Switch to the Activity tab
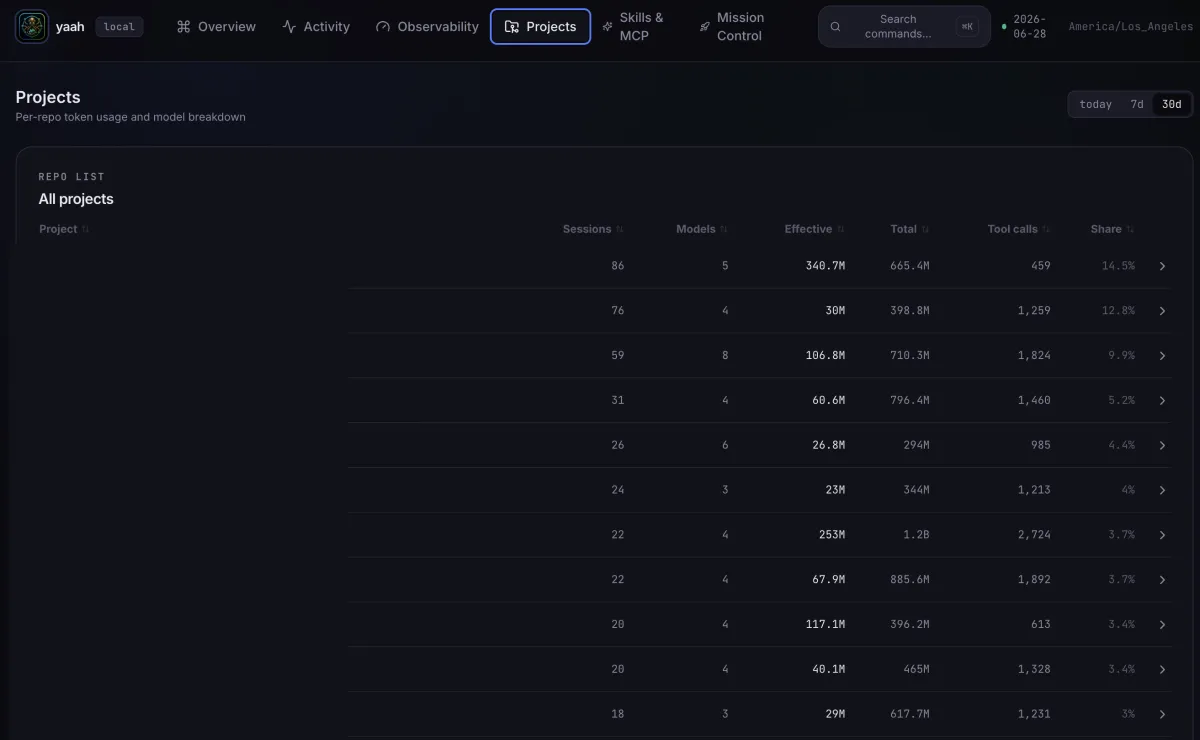The width and height of the screenshot is (1200, 740). [316, 27]
